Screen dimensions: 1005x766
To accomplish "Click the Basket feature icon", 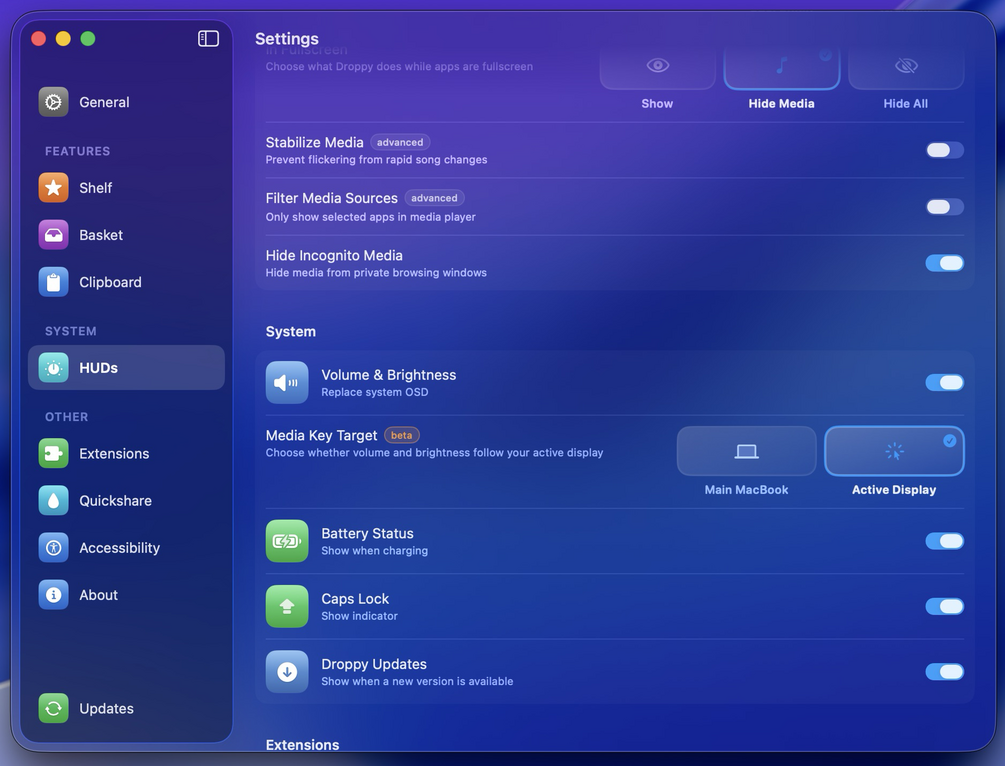I will [53, 234].
